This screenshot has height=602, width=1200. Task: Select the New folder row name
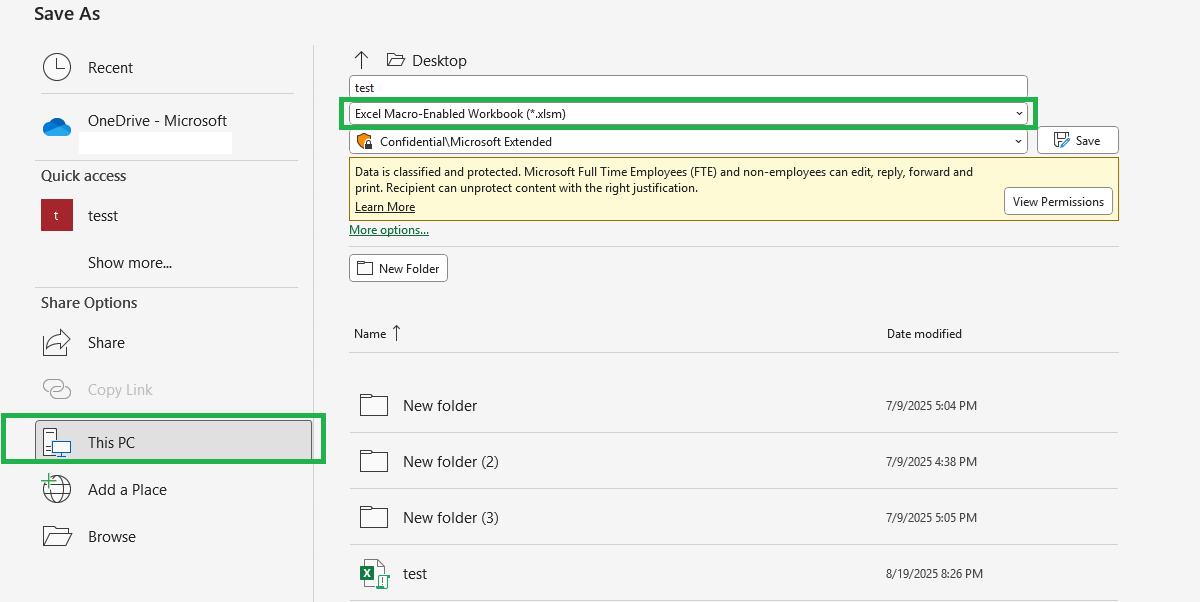click(x=440, y=405)
